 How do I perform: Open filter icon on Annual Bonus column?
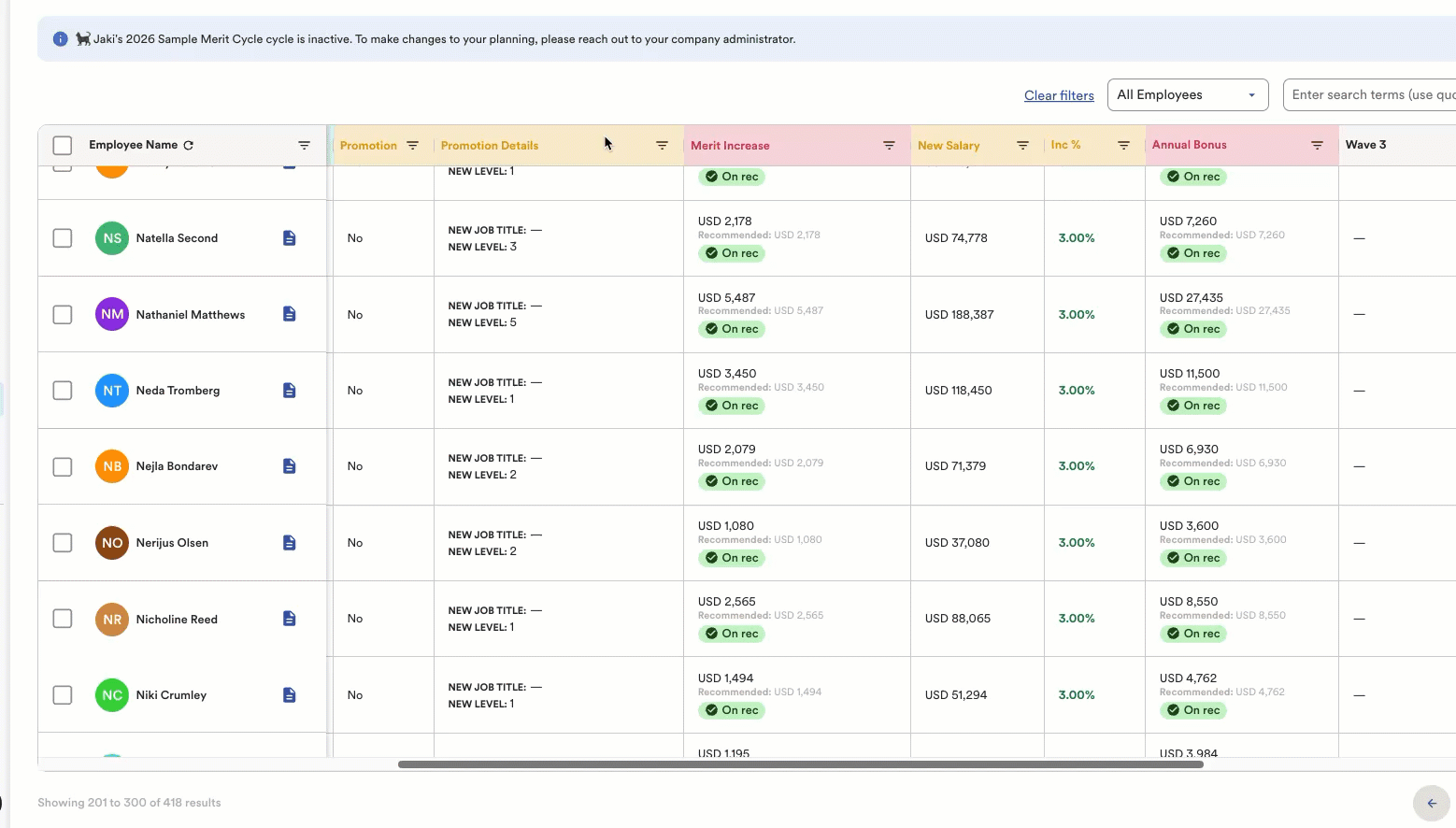pos(1317,146)
